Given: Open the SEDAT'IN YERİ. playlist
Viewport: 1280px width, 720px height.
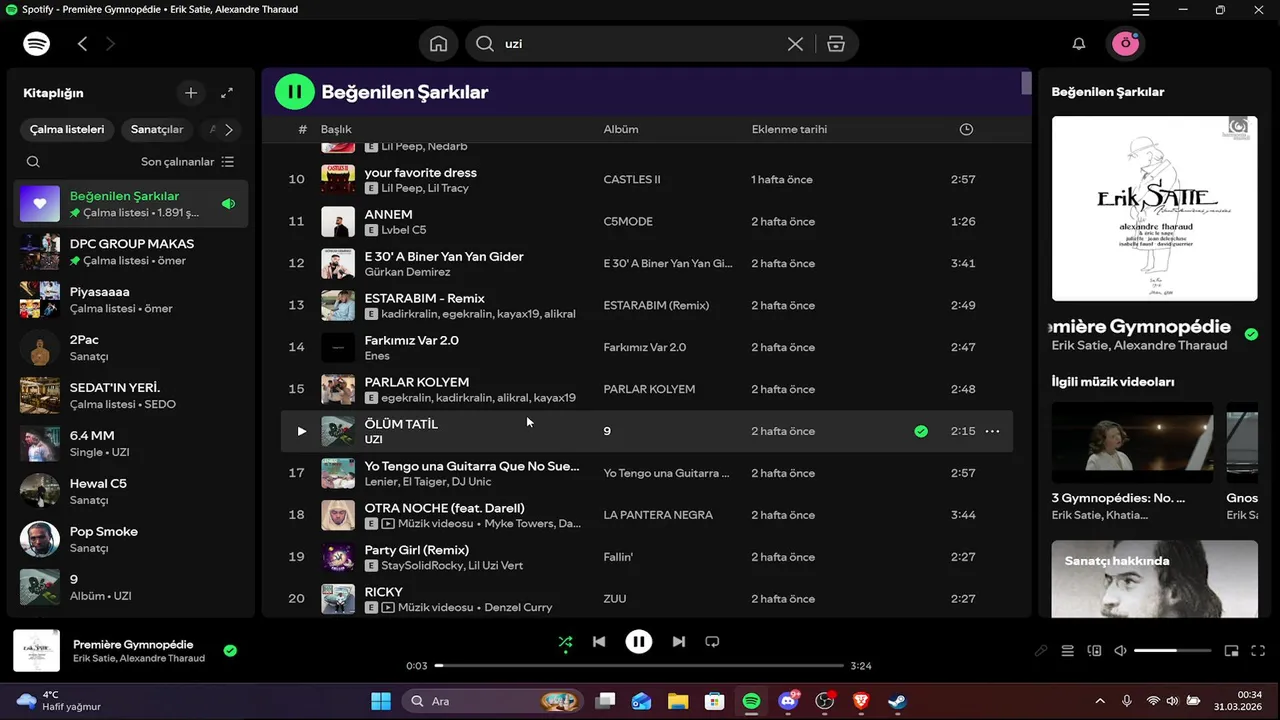Looking at the screenshot, I should (131, 395).
